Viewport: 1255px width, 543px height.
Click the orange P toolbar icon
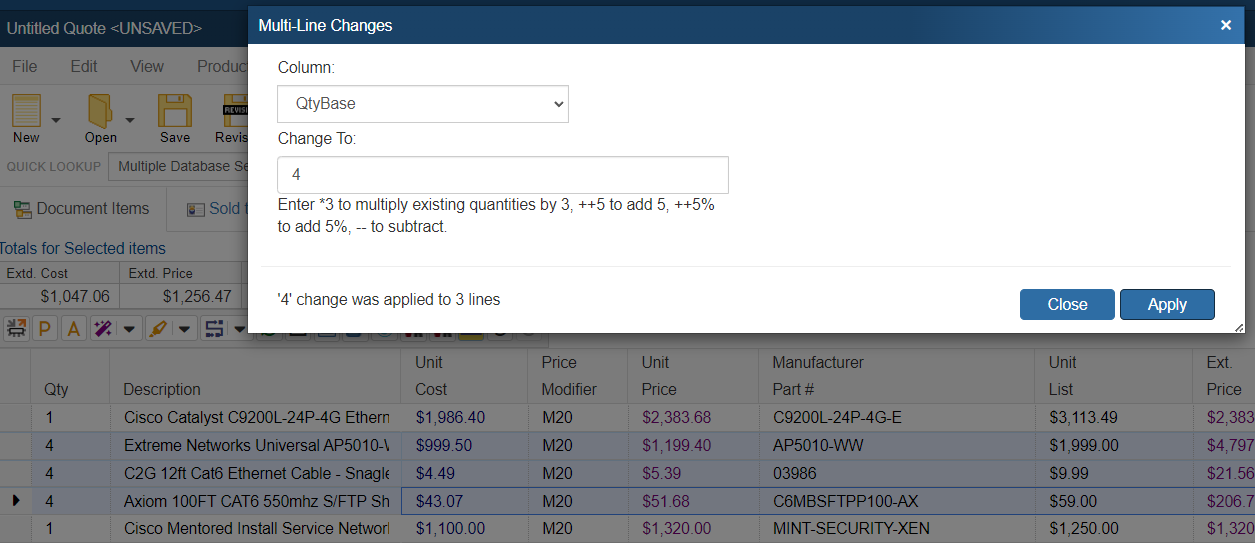(46, 328)
